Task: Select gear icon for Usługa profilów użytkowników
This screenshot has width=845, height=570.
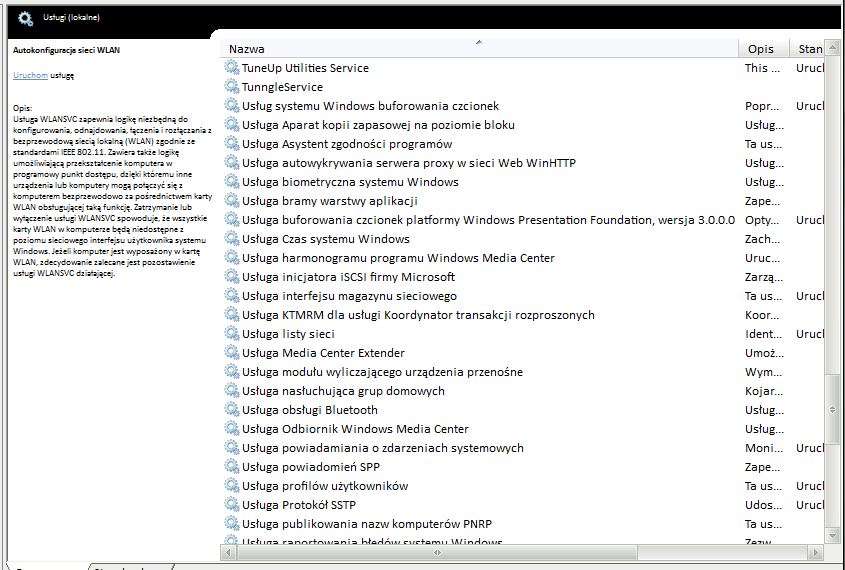Action: point(232,485)
